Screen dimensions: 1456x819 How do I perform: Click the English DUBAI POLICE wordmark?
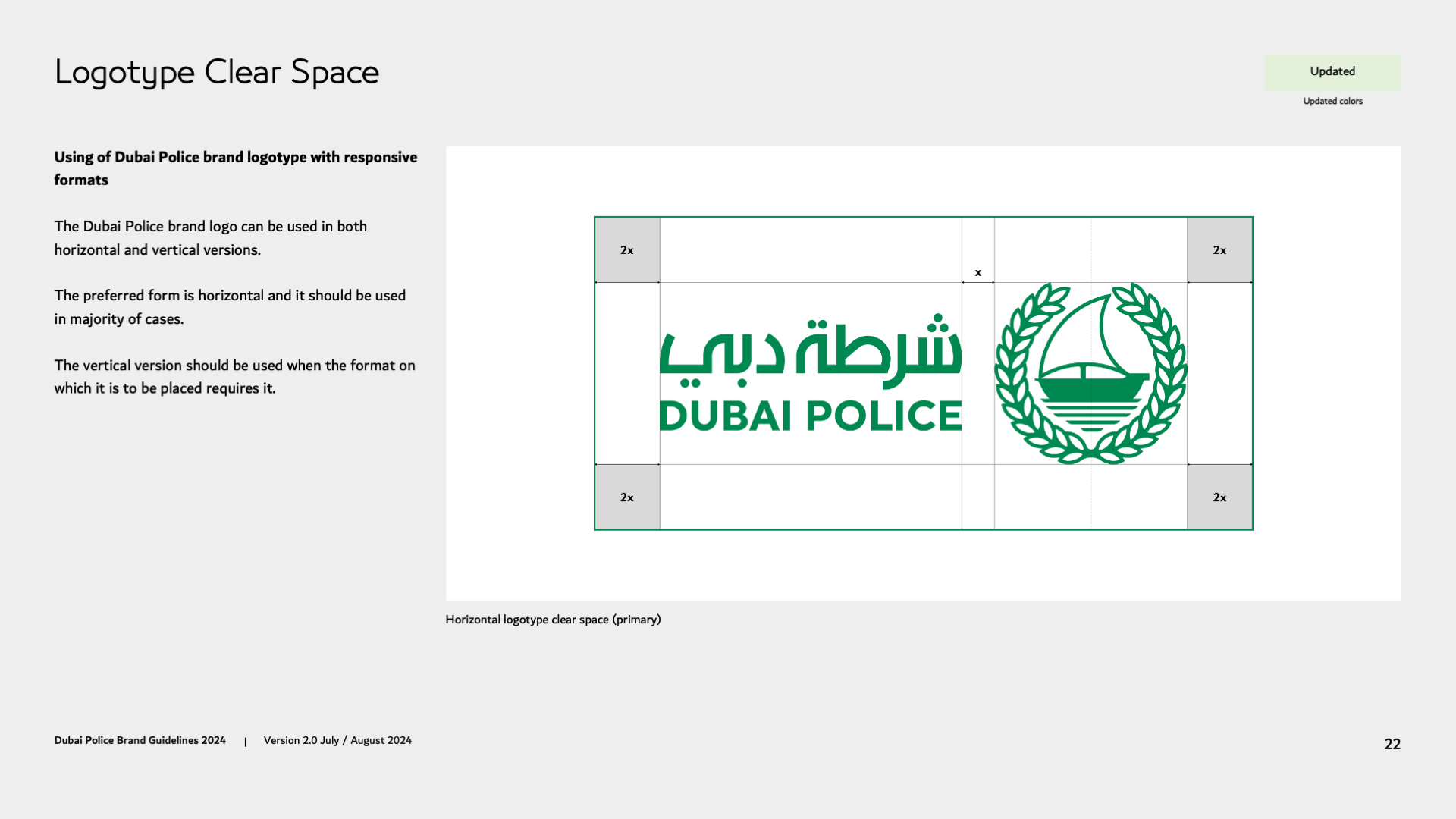click(810, 416)
